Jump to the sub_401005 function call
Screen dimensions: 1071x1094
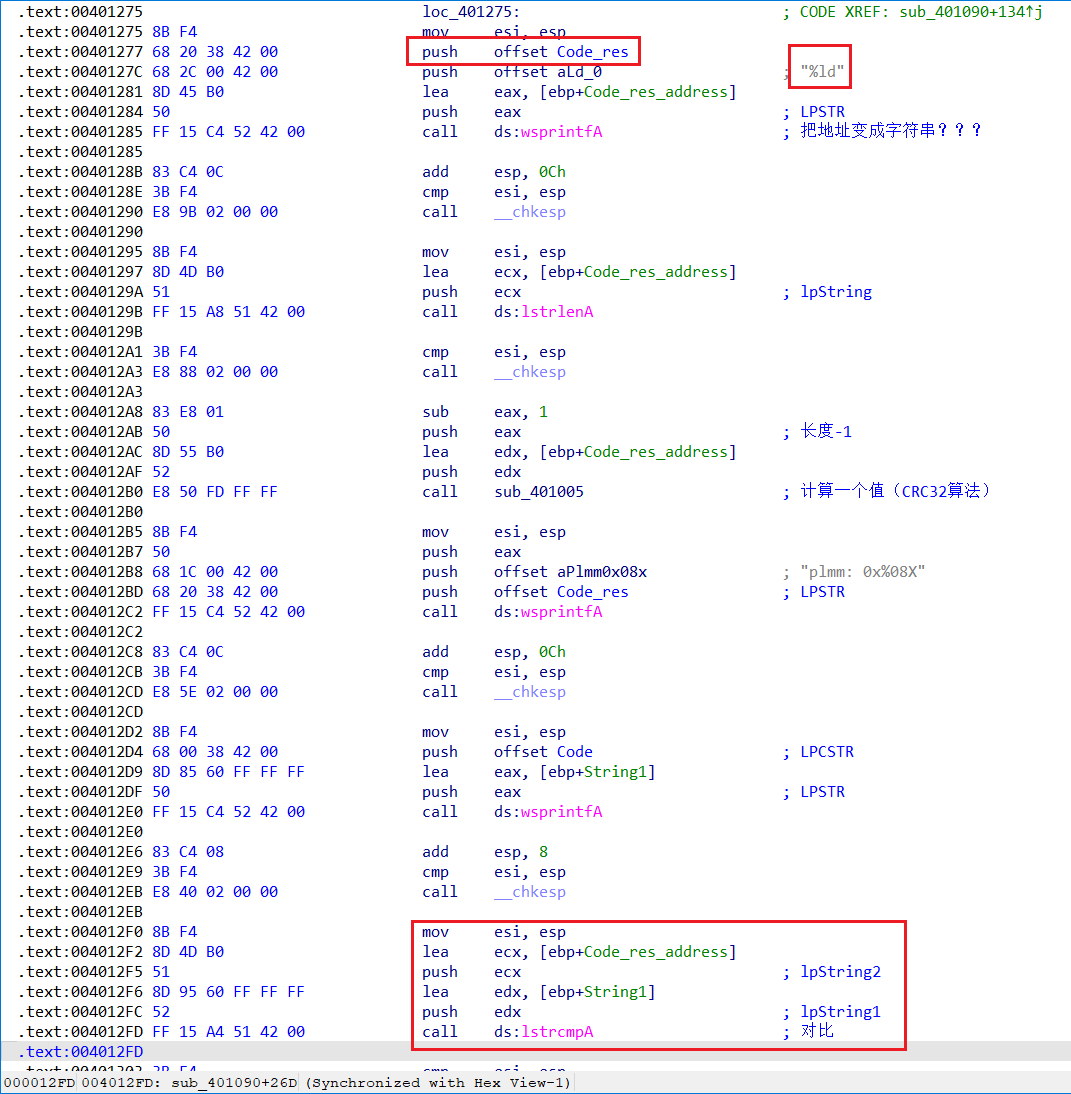click(538, 492)
